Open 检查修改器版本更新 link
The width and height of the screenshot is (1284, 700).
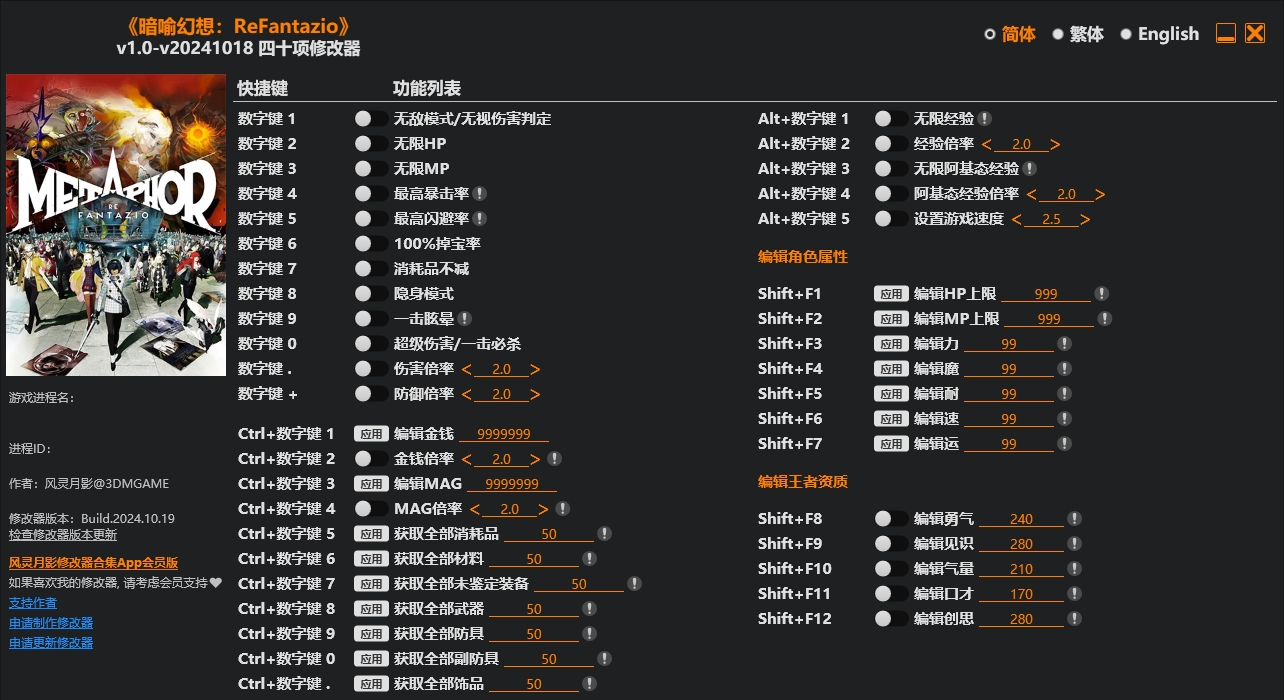pyautogui.click(x=63, y=534)
